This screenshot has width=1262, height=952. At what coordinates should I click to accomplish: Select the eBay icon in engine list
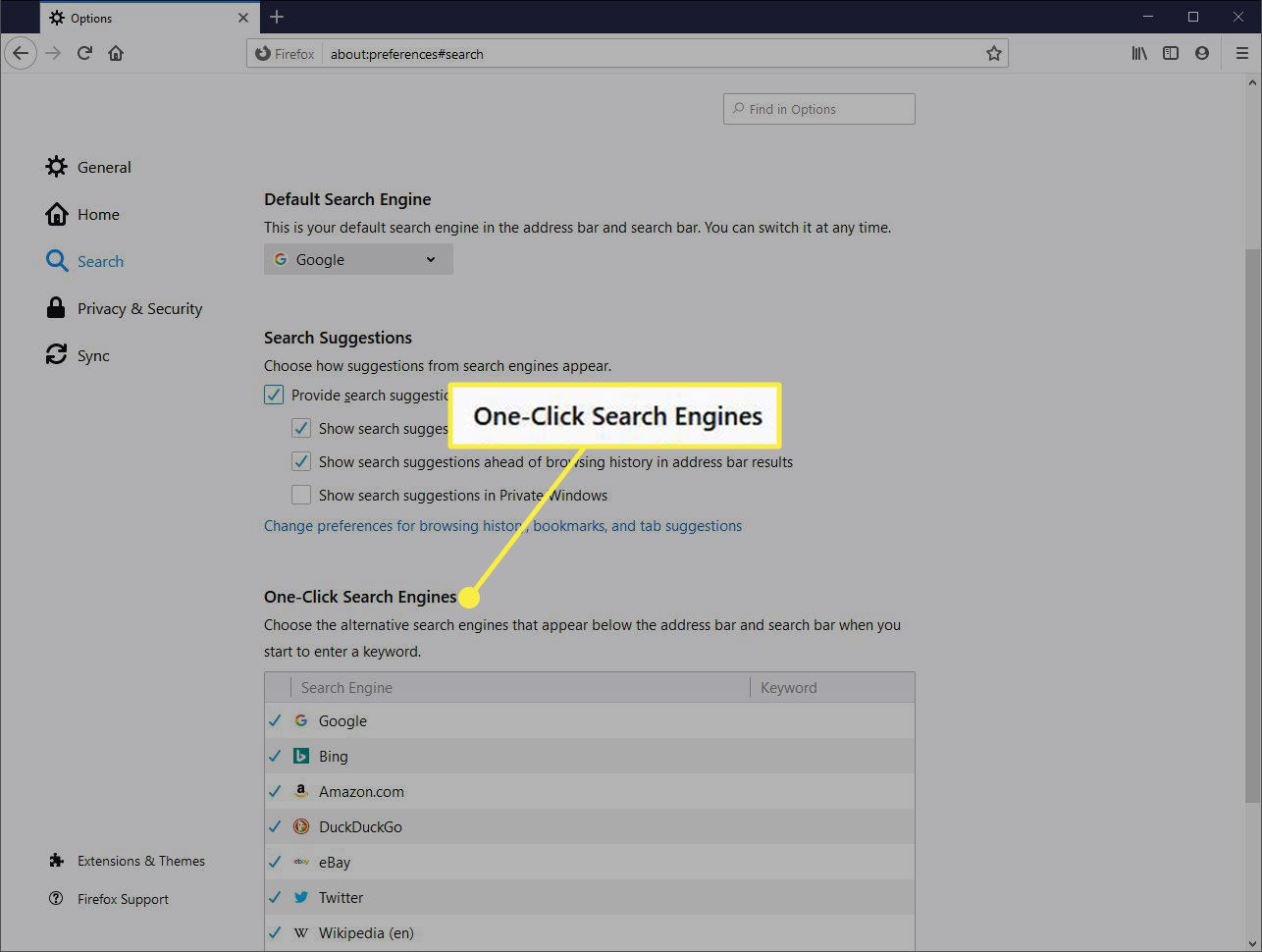[301, 862]
